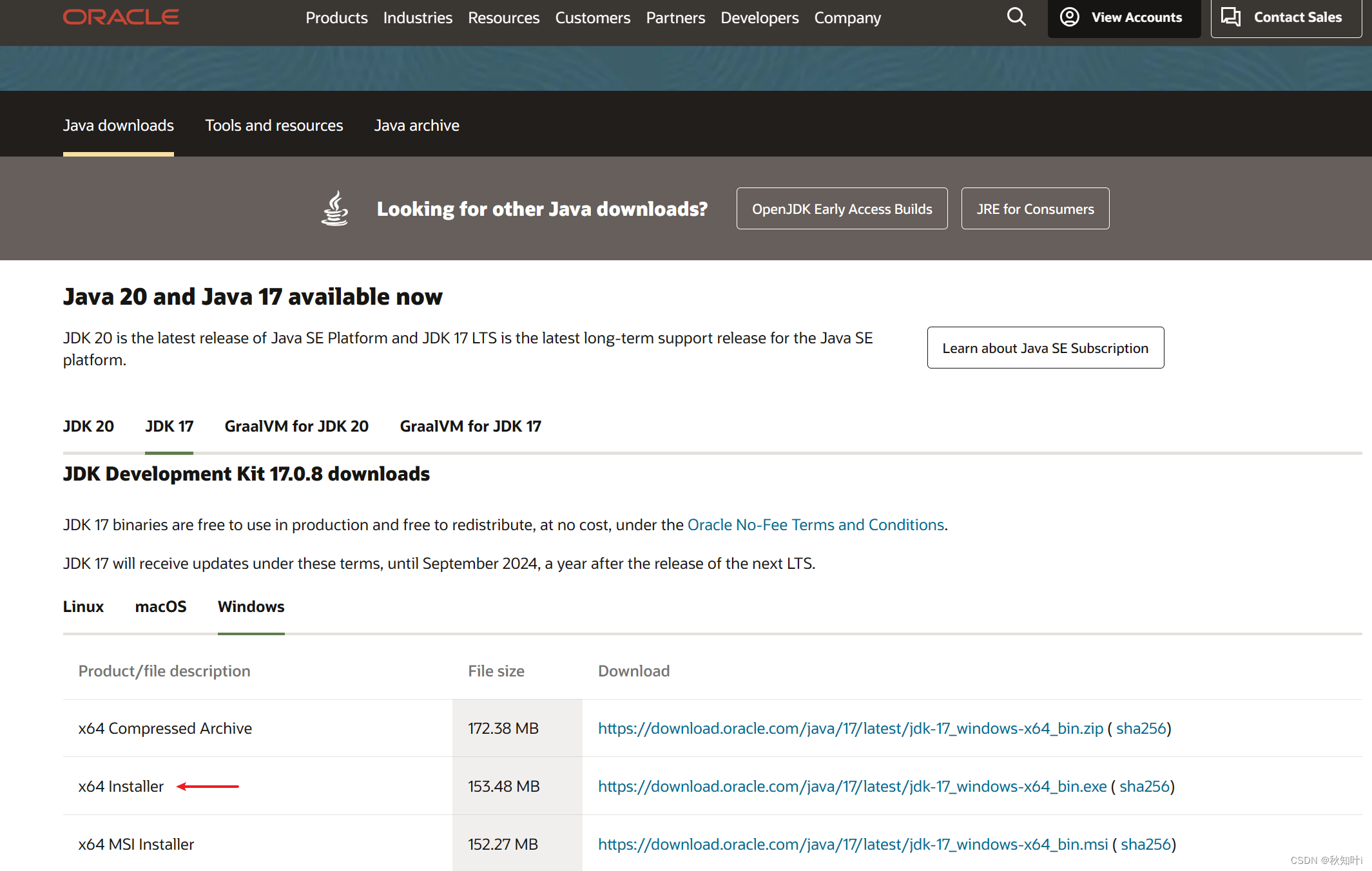Download the windows-x64_bin.msi link

(853, 844)
